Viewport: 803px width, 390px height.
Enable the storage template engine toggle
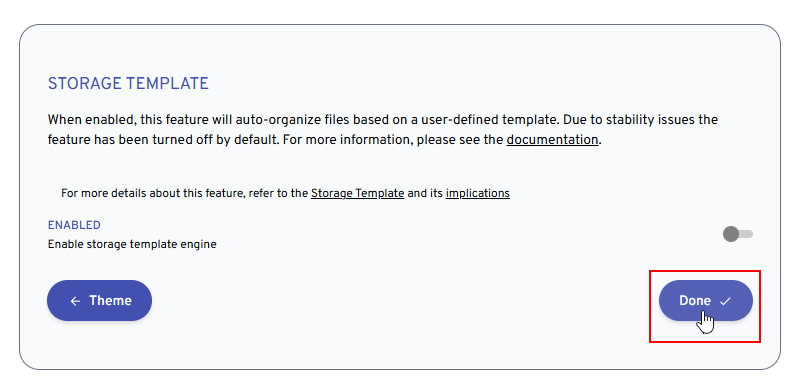pos(737,234)
